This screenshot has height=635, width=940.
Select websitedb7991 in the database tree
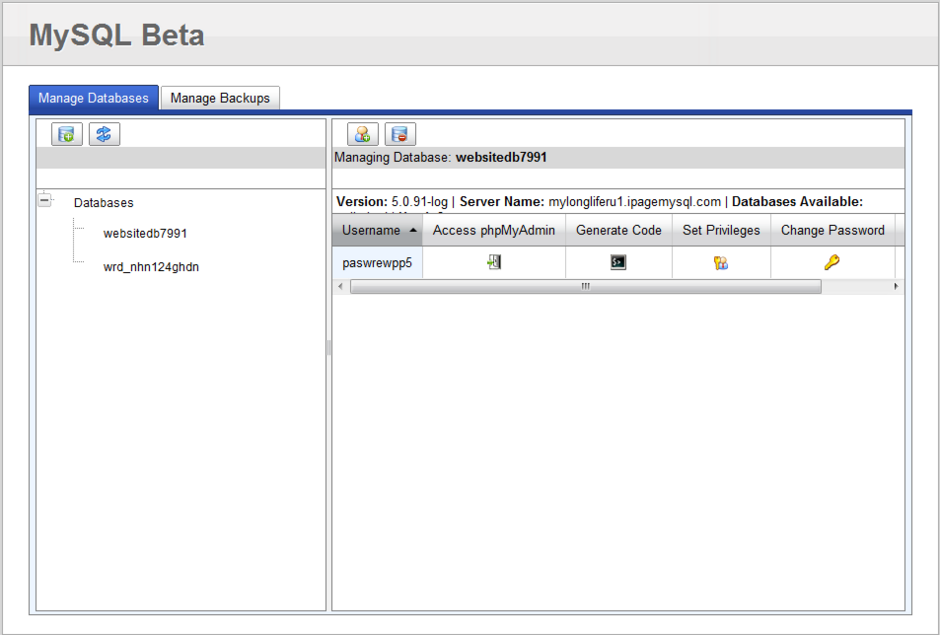(x=145, y=233)
